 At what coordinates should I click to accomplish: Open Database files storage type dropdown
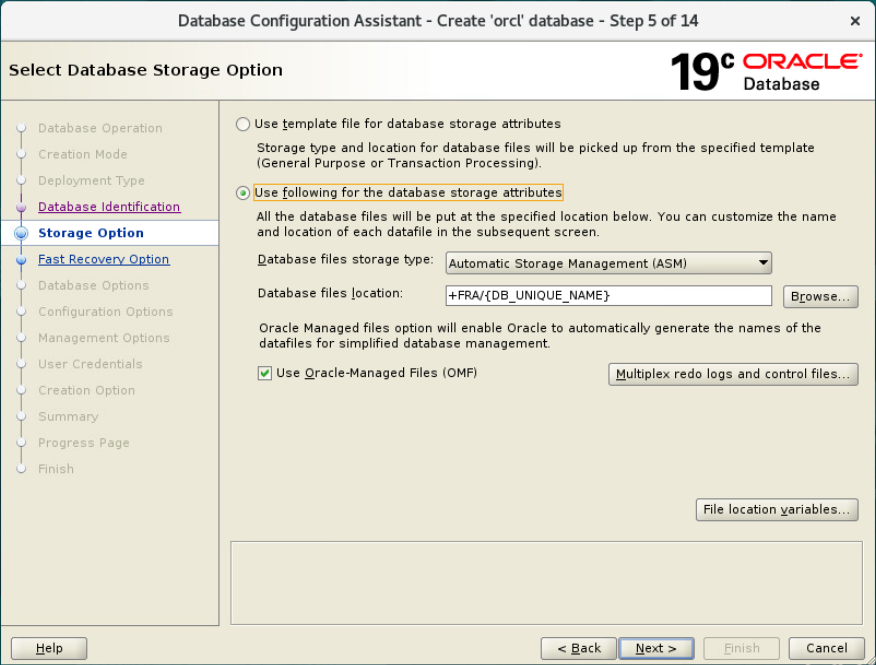tap(608, 263)
